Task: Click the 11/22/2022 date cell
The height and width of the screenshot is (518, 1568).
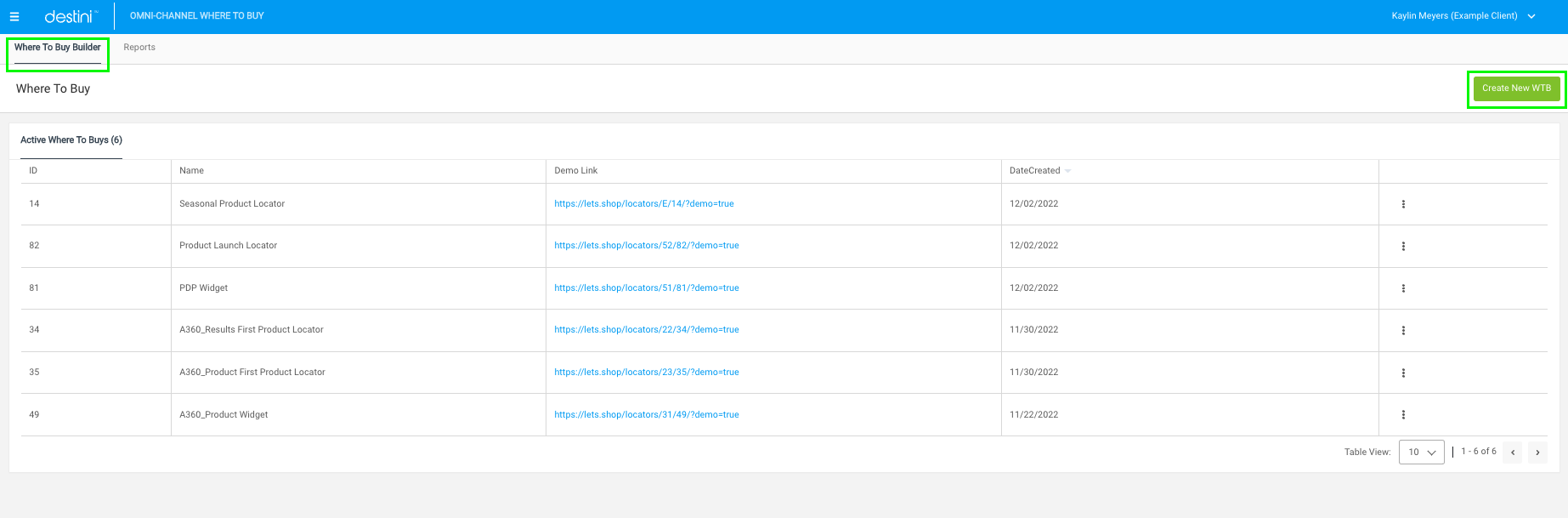Action: 1033,415
